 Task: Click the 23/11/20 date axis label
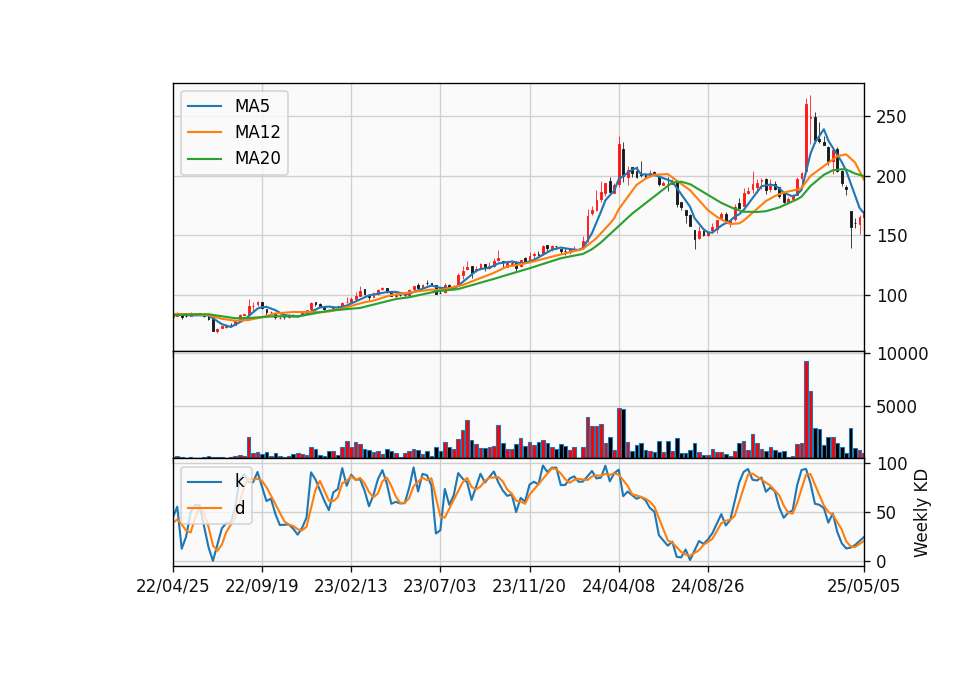(529, 587)
